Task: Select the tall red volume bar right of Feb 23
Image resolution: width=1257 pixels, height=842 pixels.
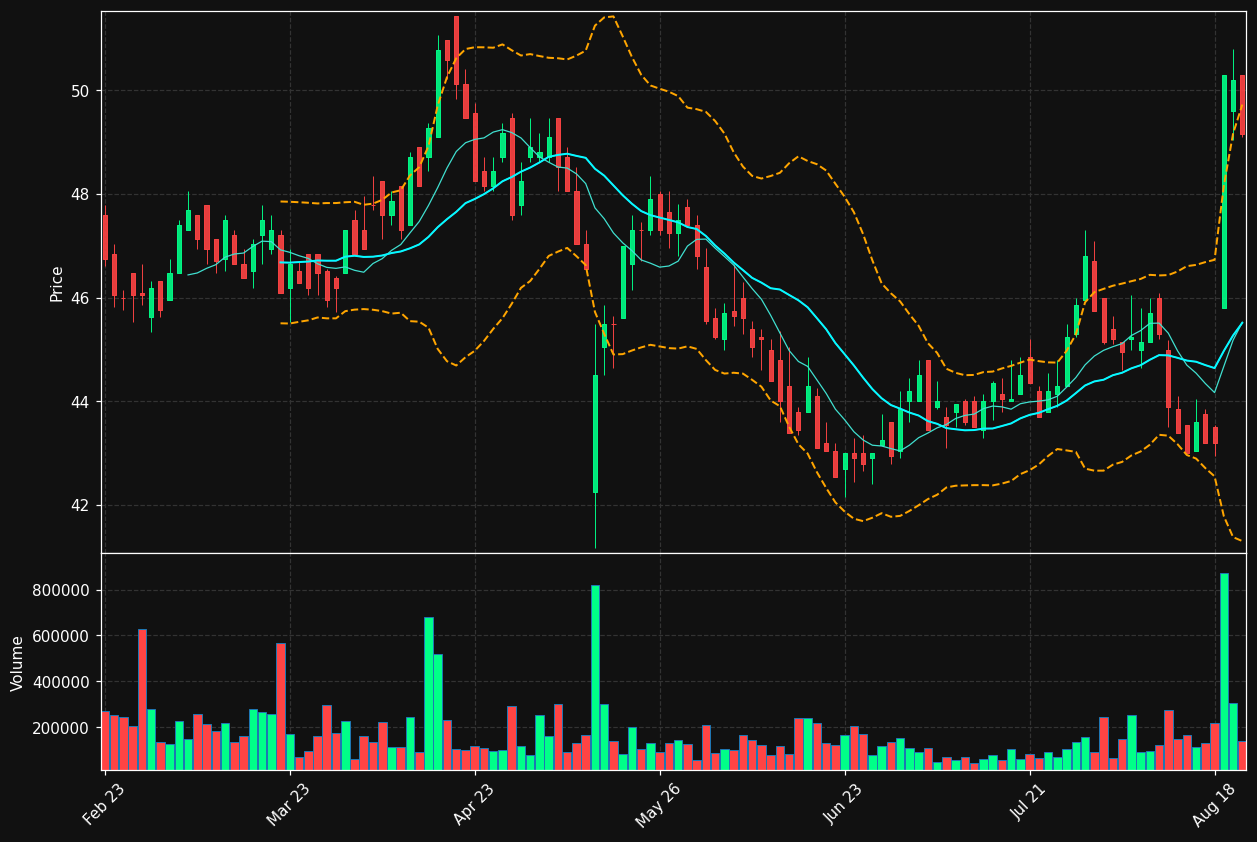Action: click(x=142, y=699)
